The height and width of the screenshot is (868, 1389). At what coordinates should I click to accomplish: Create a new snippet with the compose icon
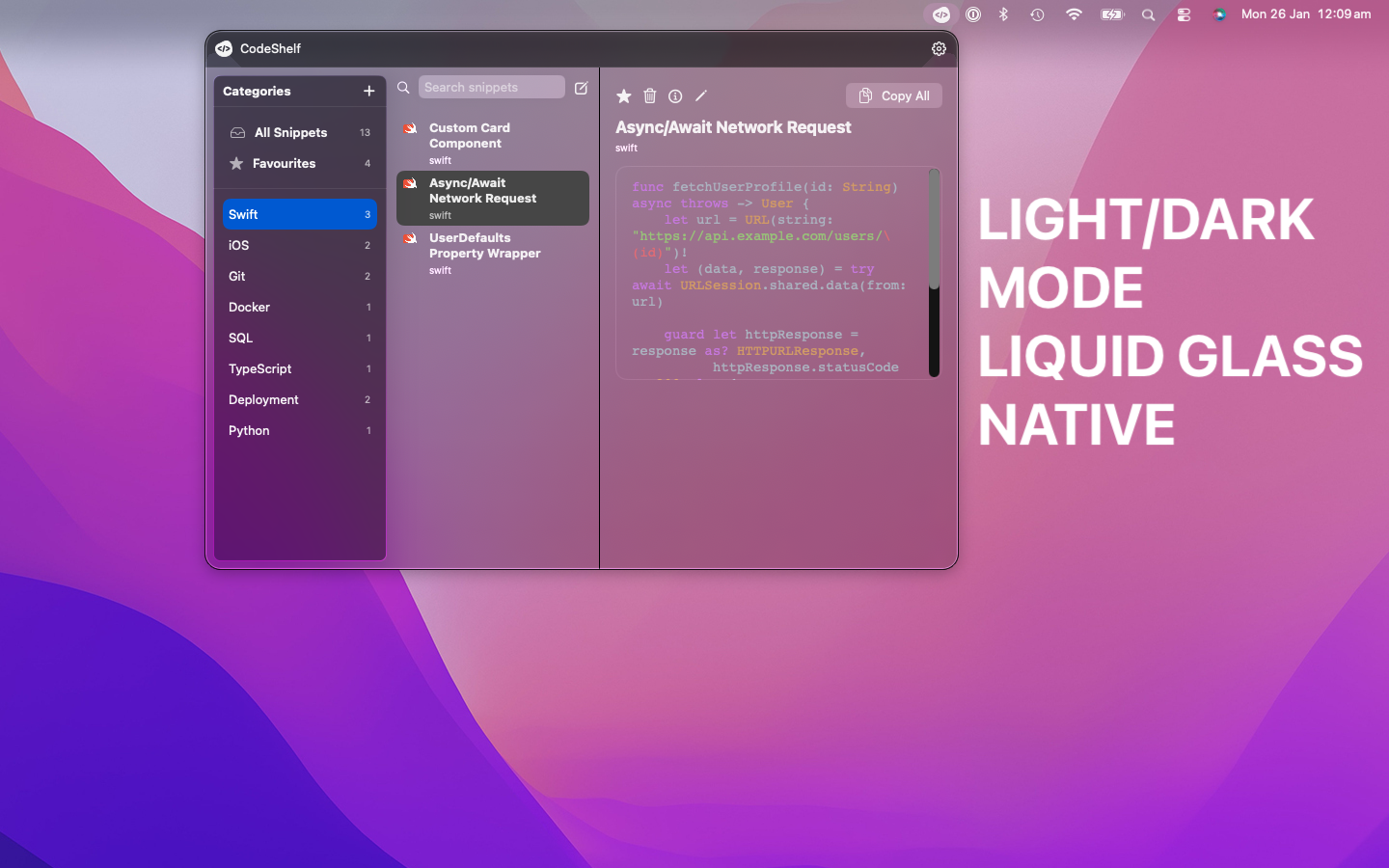(x=581, y=87)
